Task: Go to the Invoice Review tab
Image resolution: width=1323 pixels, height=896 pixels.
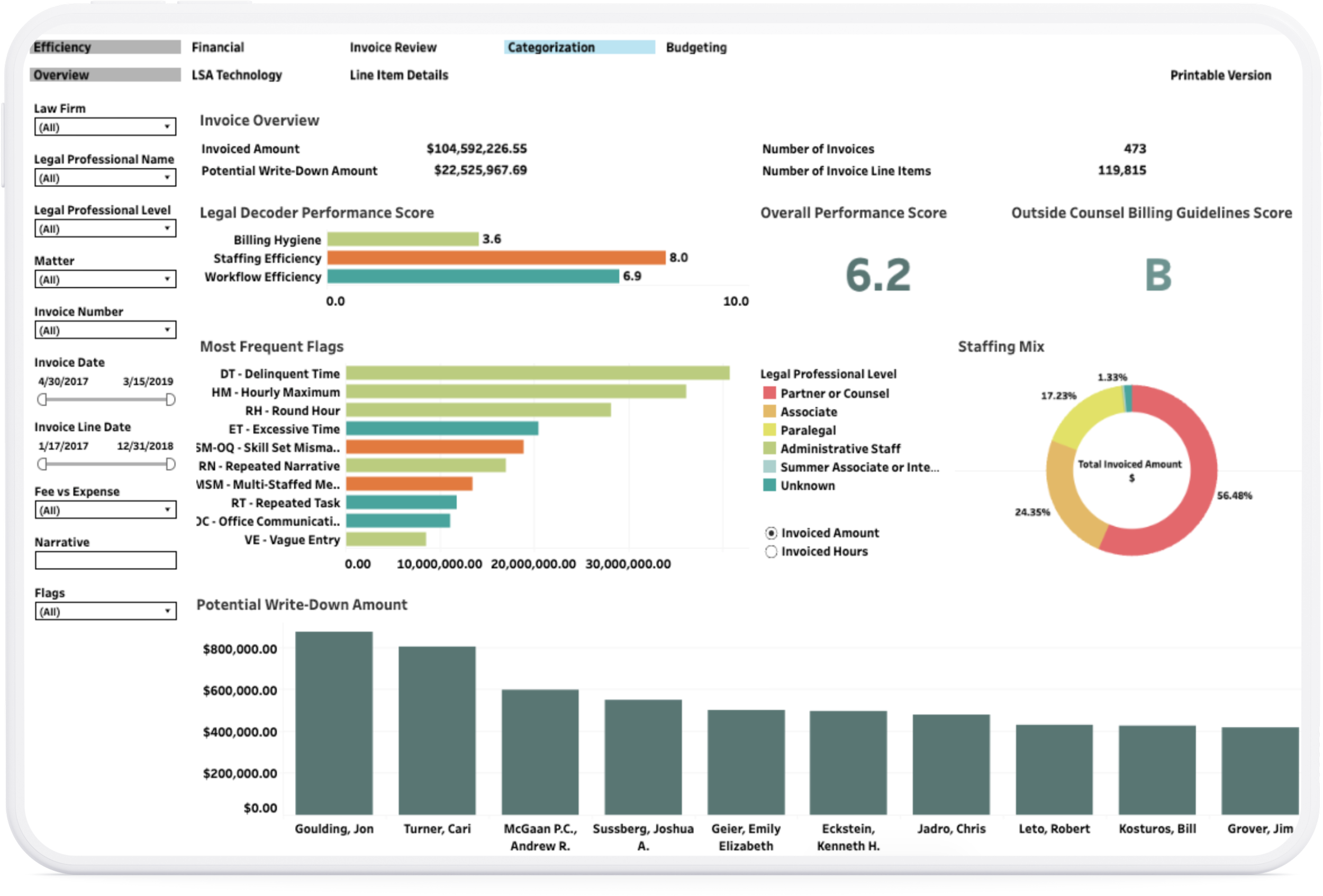Action: click(x=393, y=47)
